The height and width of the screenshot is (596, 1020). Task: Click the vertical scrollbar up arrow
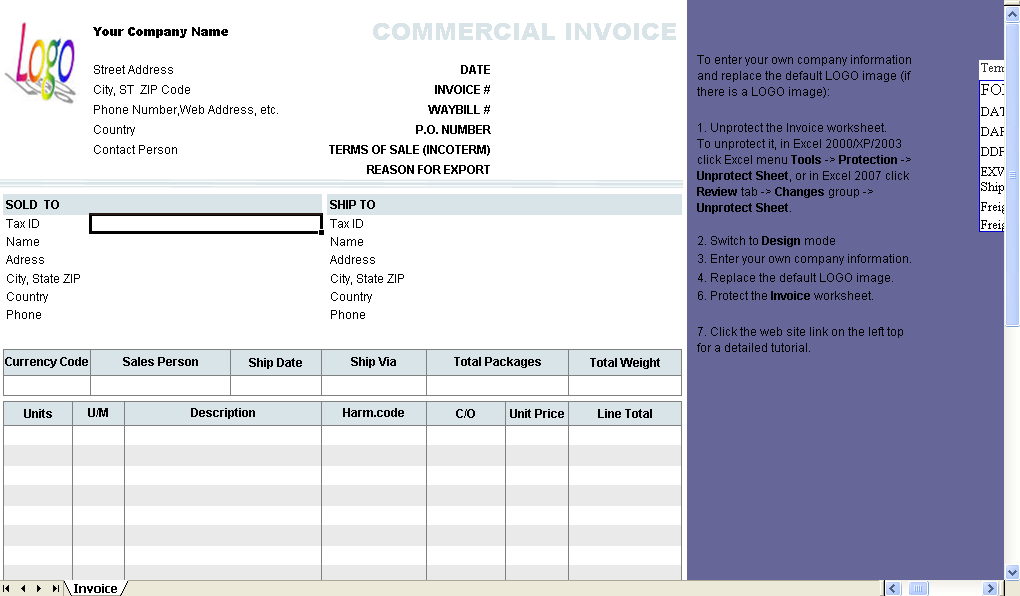coord(1012,14)
